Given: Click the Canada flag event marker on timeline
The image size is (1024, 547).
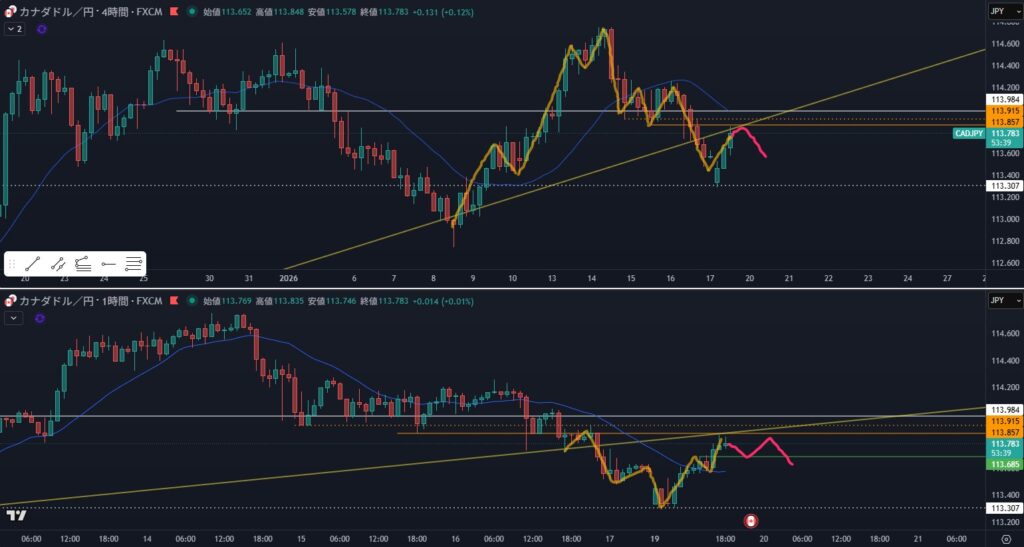Looking at the screenshot, I should 751,521.
